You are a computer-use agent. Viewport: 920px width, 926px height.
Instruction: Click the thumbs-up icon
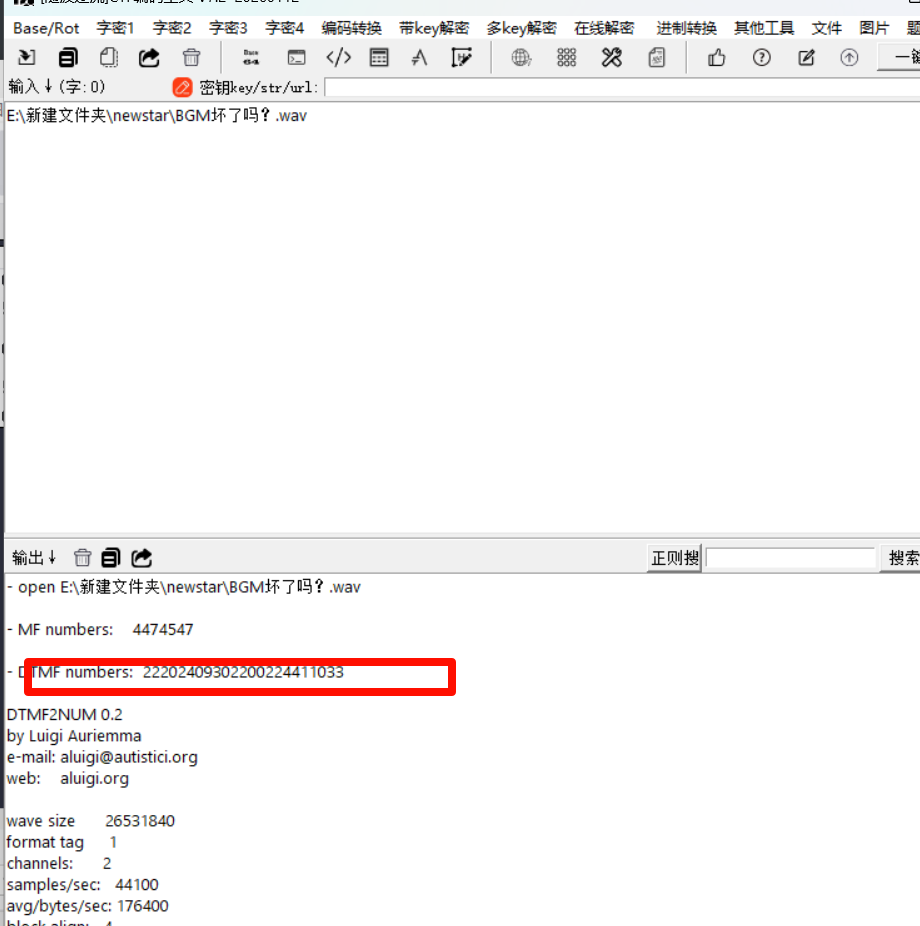click(716, 58)
